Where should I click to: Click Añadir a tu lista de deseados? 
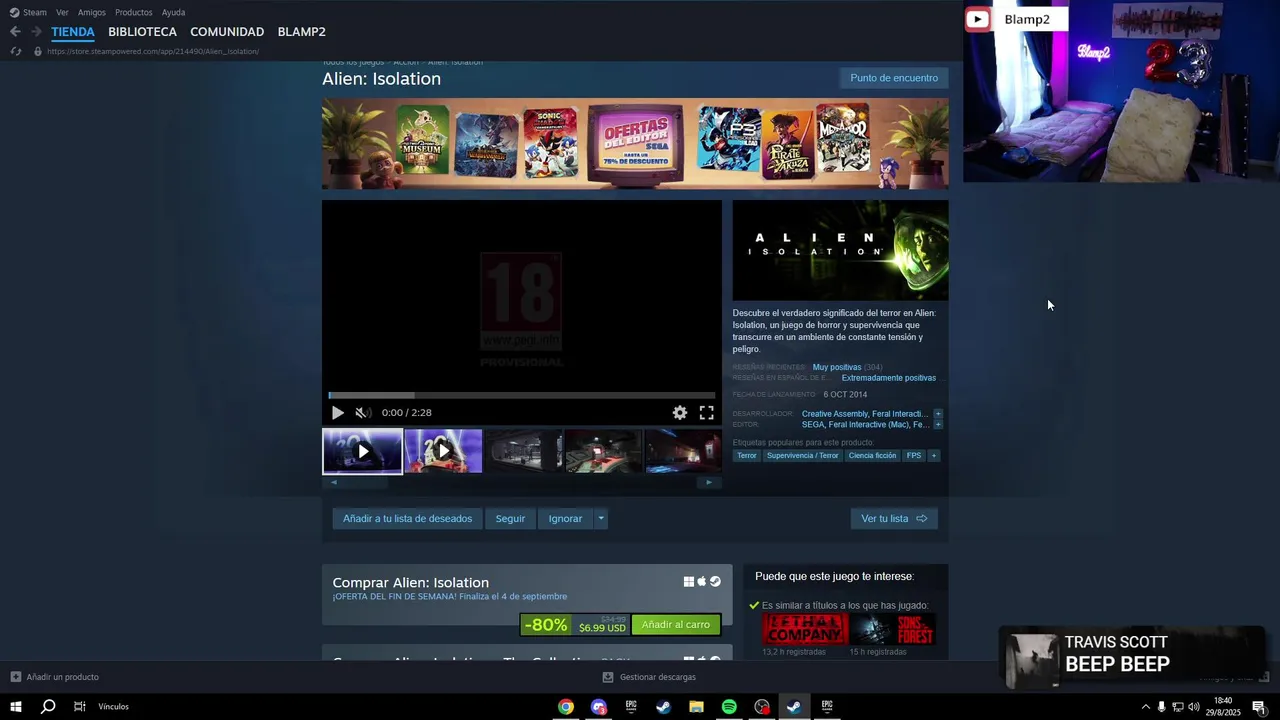pos(407,519)
